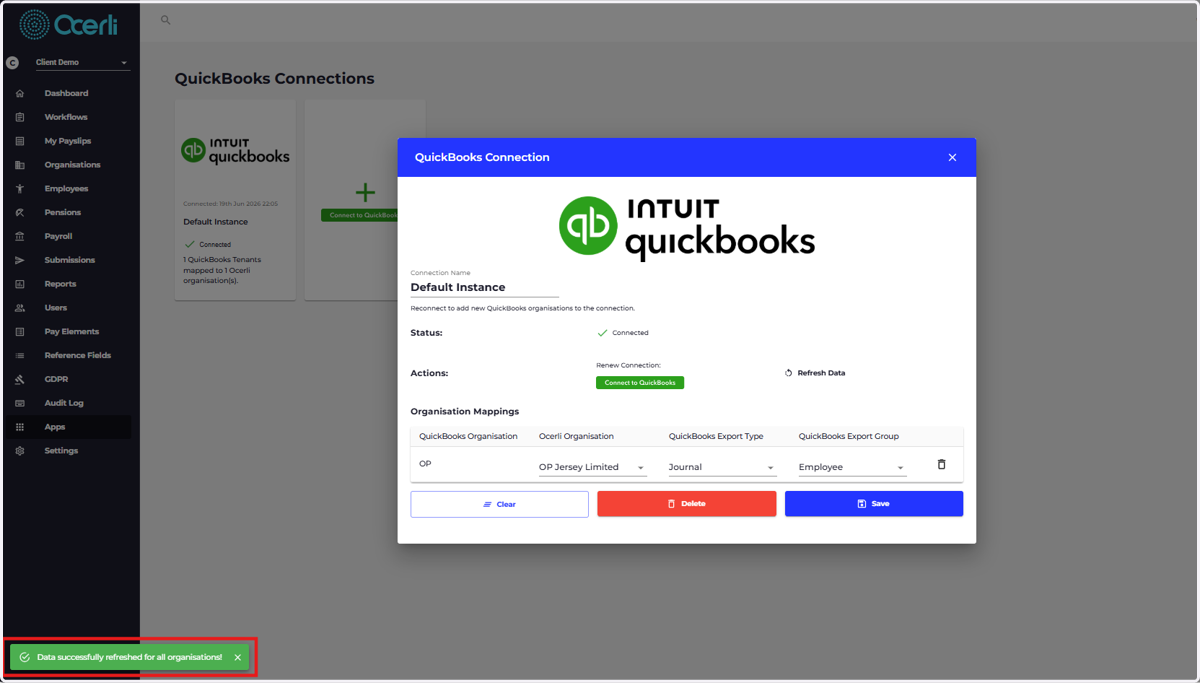Click the Reference Fields list icon
The height and width of the screenshot is (683, 1200).
pos(20,356)
